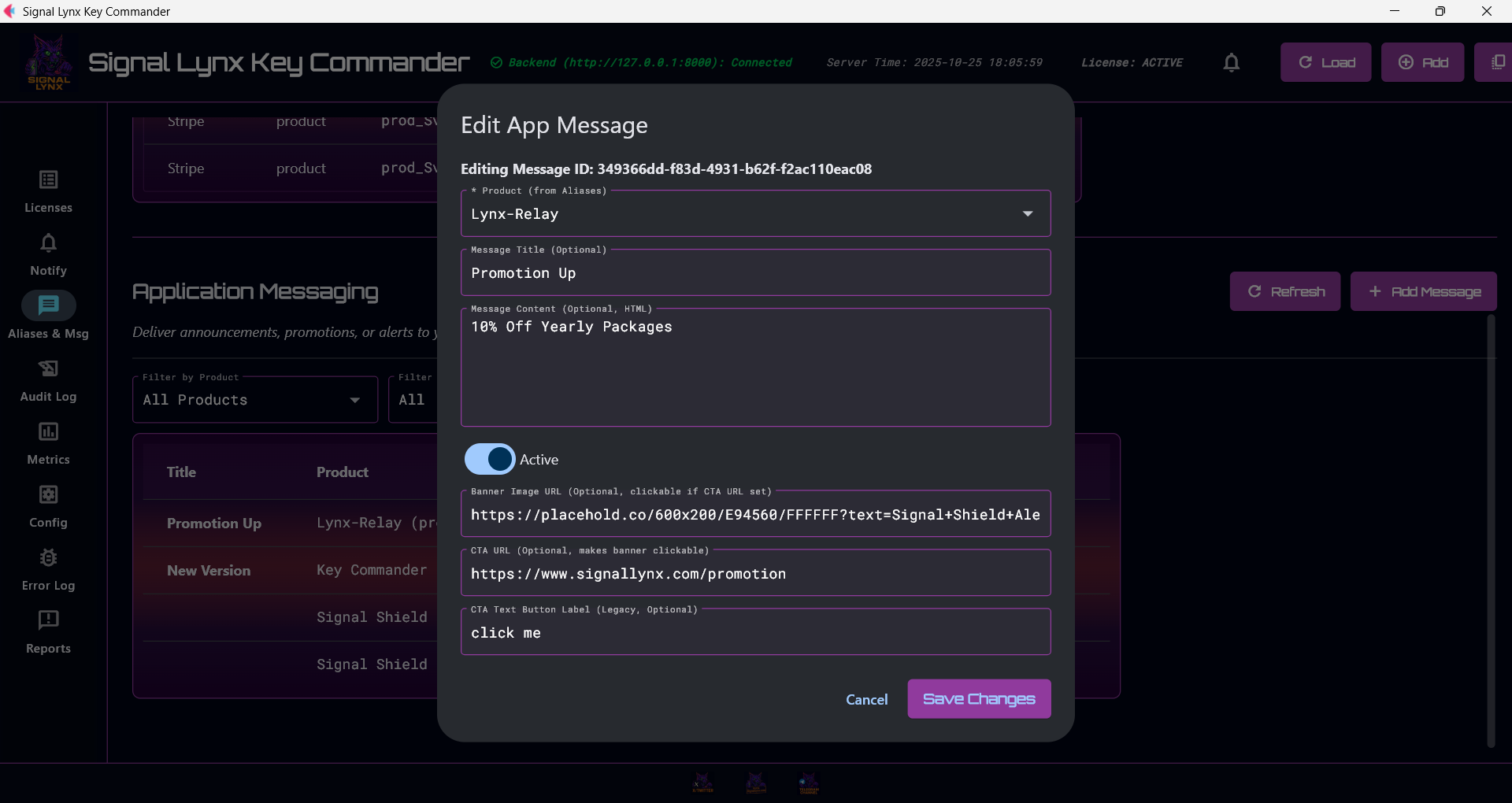1512x803 pixels.
Task: Click the Add Message button
Action: tap(1423, 291)
